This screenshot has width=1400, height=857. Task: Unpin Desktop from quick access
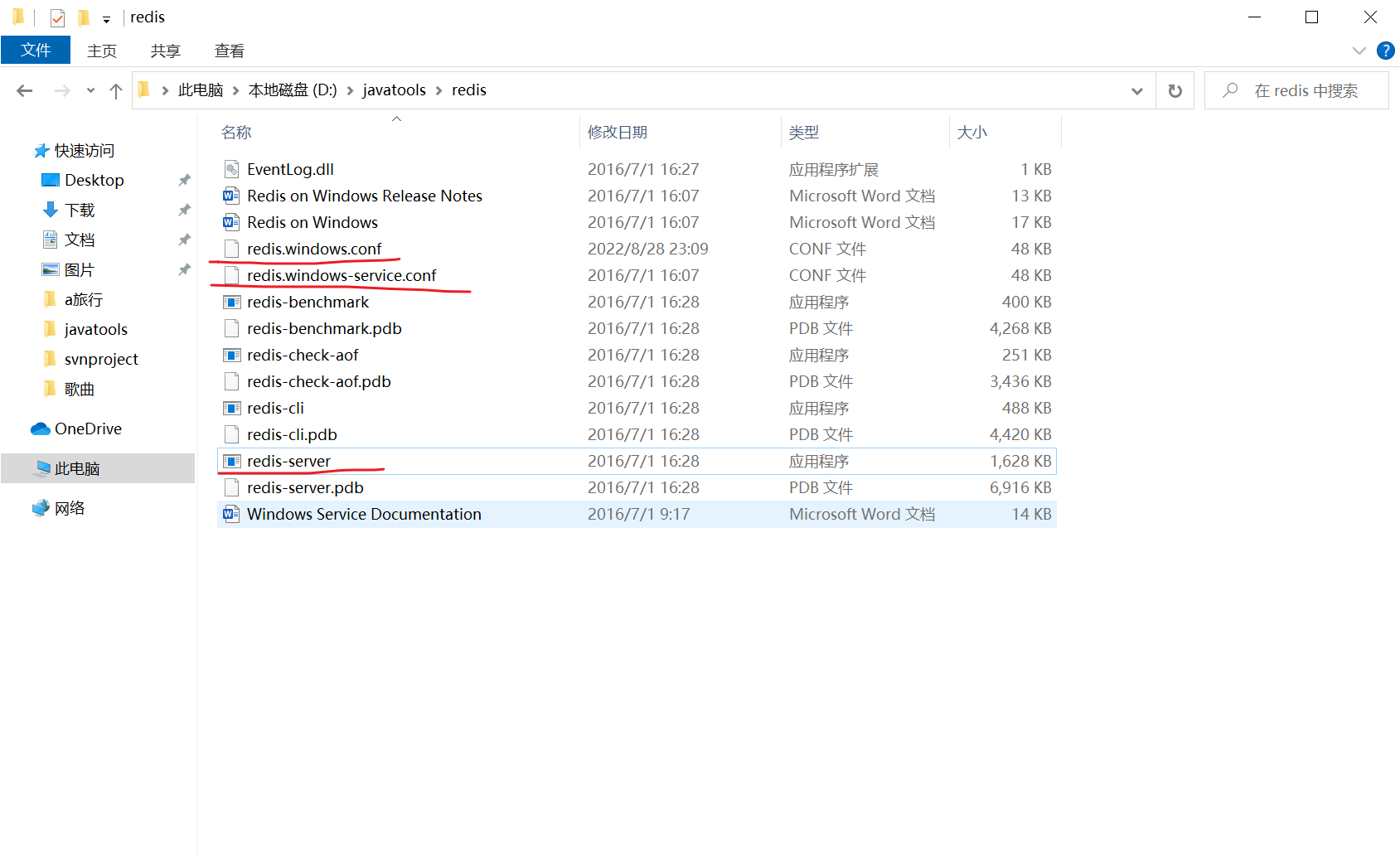click(x=184, y=180)
